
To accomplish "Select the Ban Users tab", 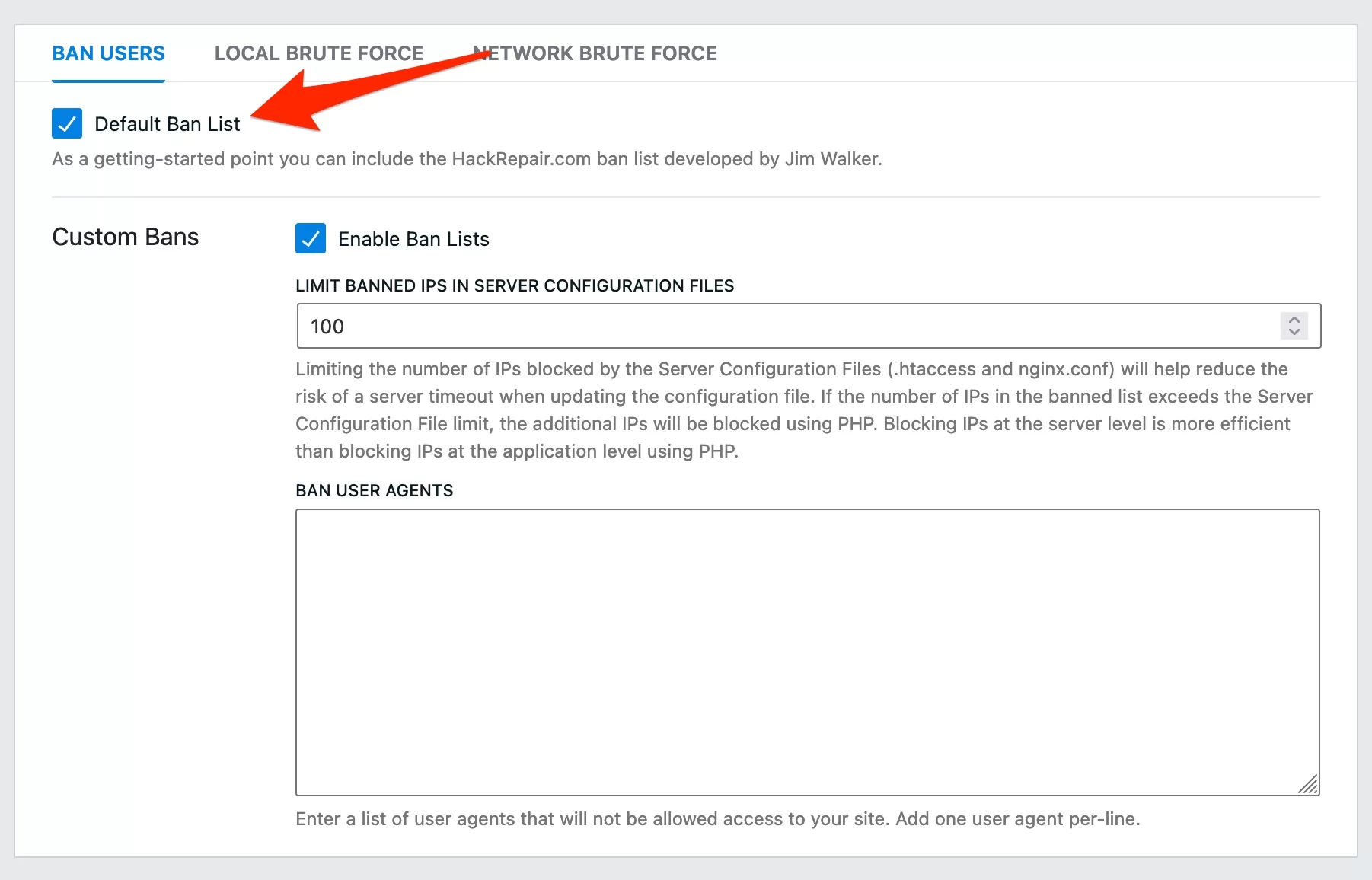I will 108,53.
